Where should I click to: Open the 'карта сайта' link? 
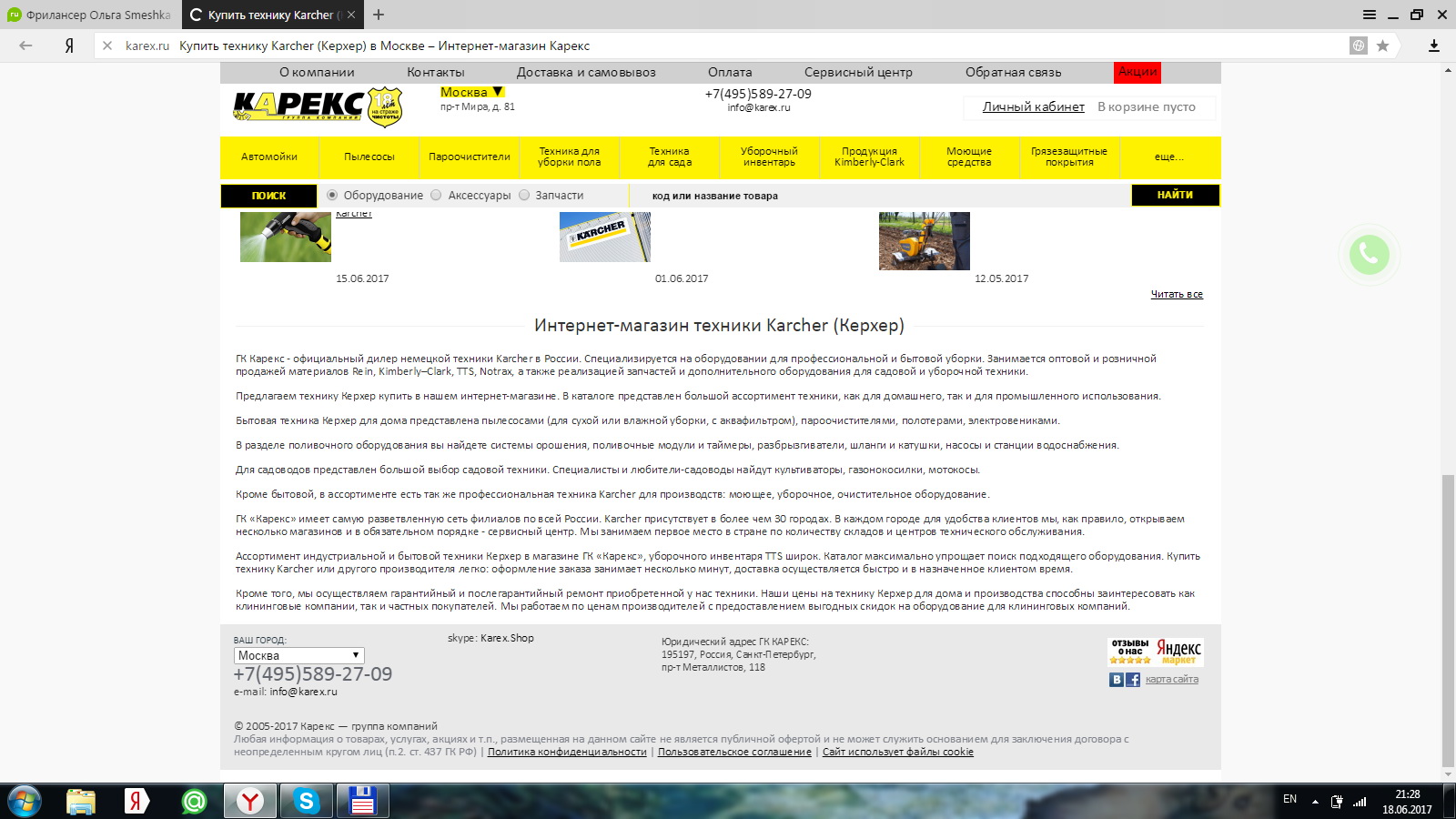click(x=1172, y=679)
